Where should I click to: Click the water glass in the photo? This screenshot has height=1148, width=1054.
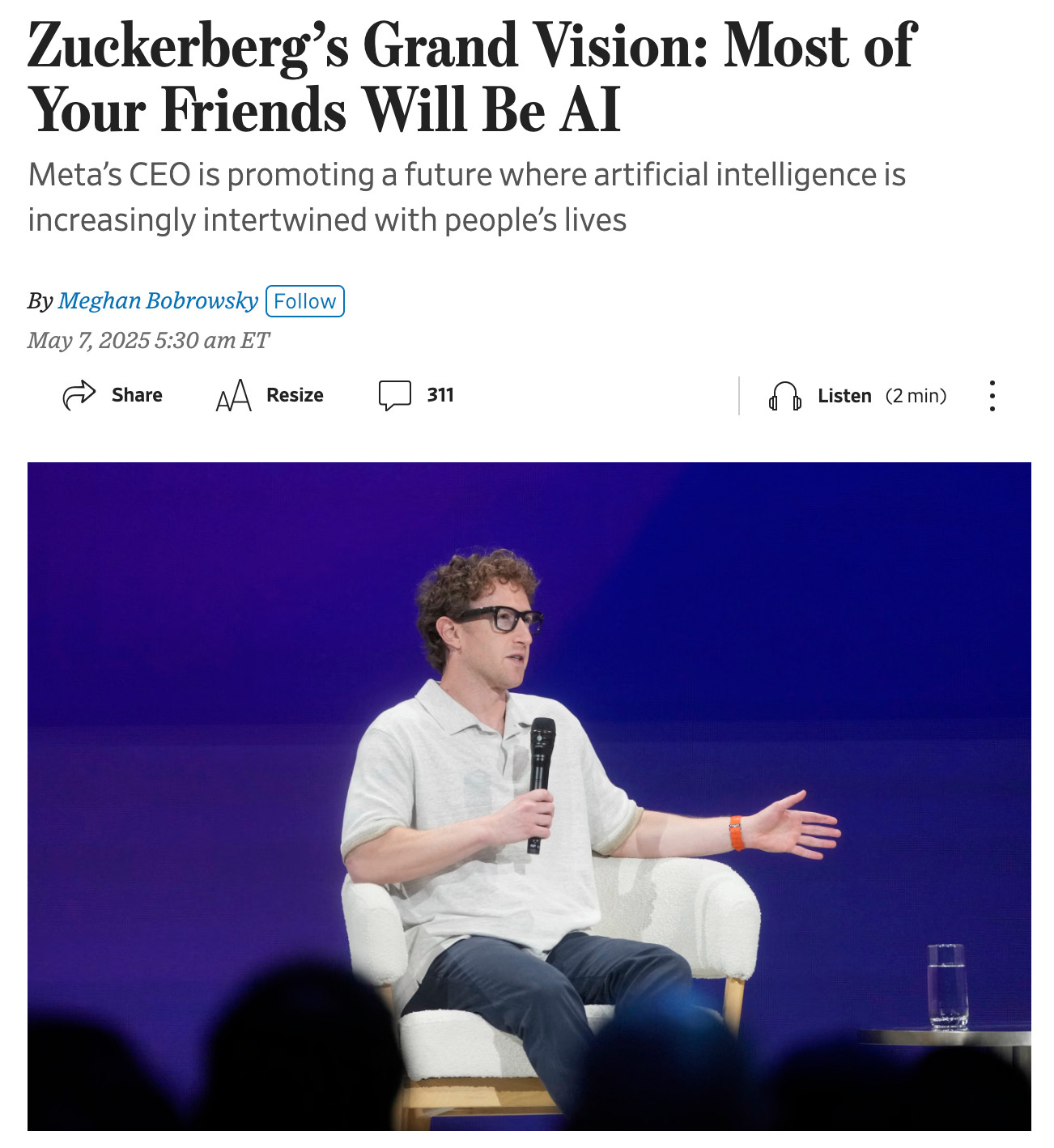pos(947,986)
